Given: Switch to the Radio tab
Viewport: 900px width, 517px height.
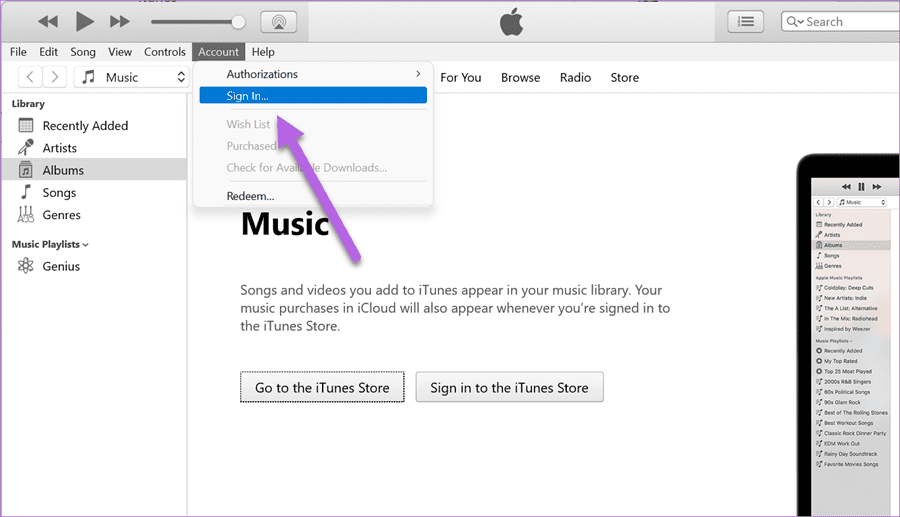Looking at the screenshot, I should pos(575,77).
